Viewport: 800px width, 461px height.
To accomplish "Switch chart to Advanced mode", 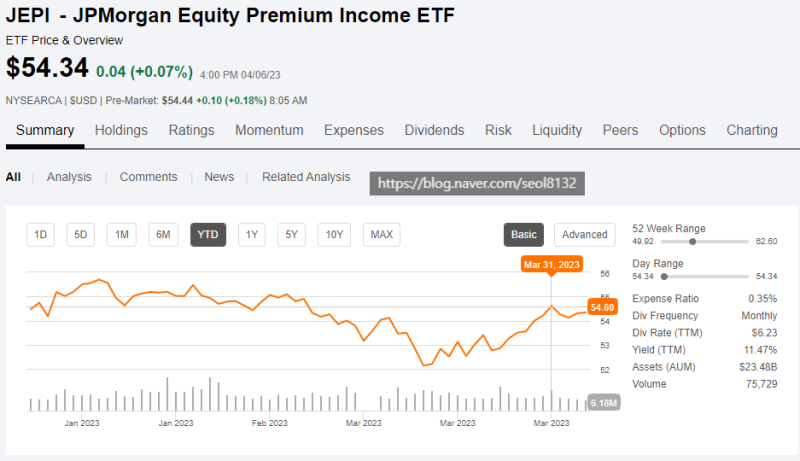I will pyautogui.click(x=584, y=235).
